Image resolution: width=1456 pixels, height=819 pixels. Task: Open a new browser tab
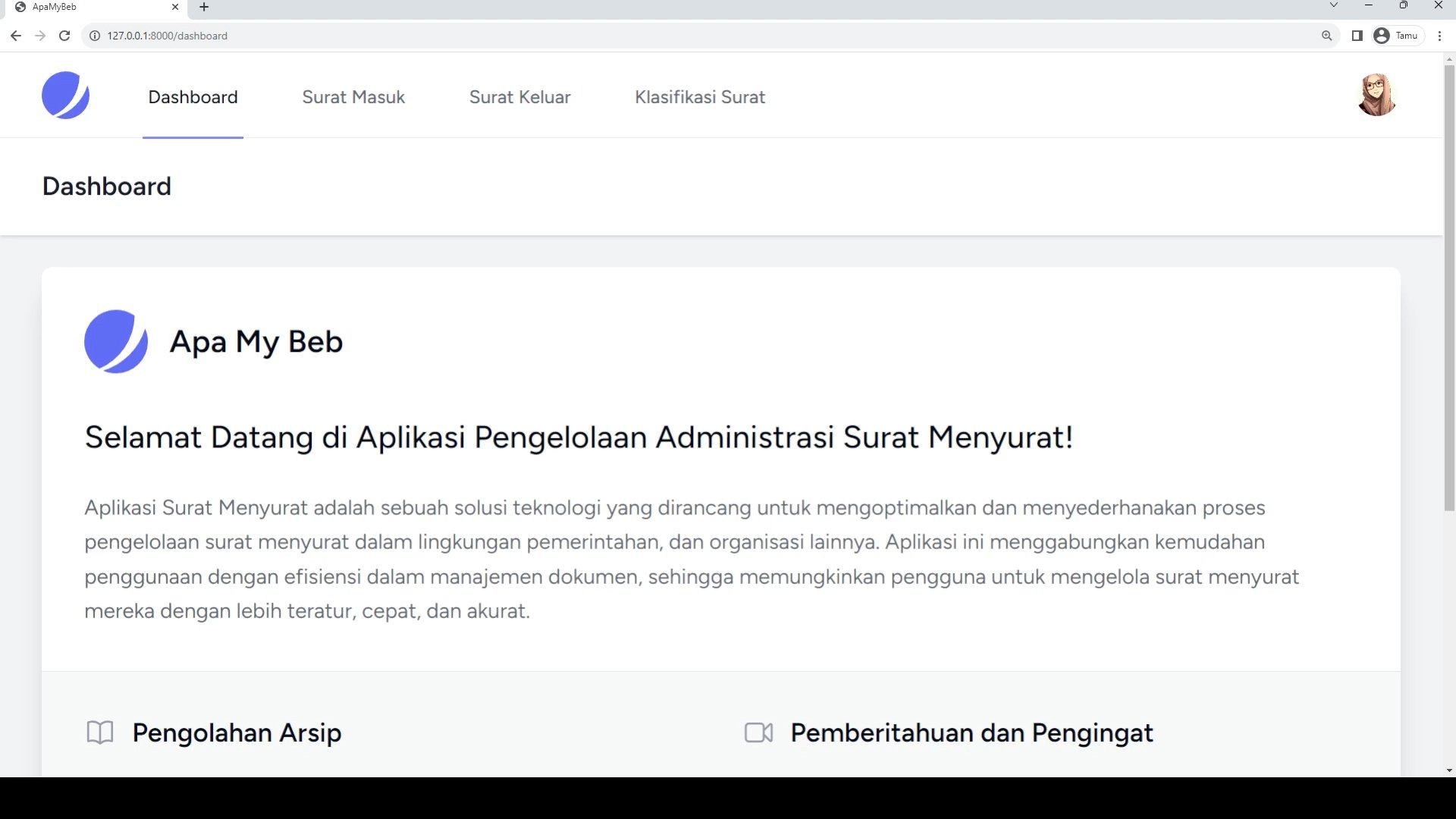204,7
